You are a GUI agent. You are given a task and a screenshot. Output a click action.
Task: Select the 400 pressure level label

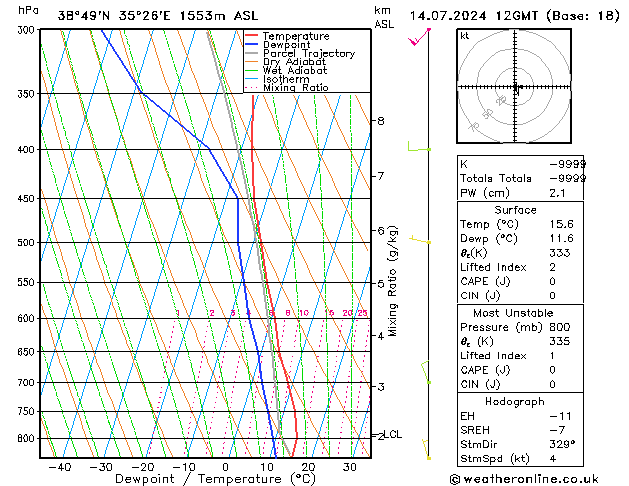[x=28, y=150]
